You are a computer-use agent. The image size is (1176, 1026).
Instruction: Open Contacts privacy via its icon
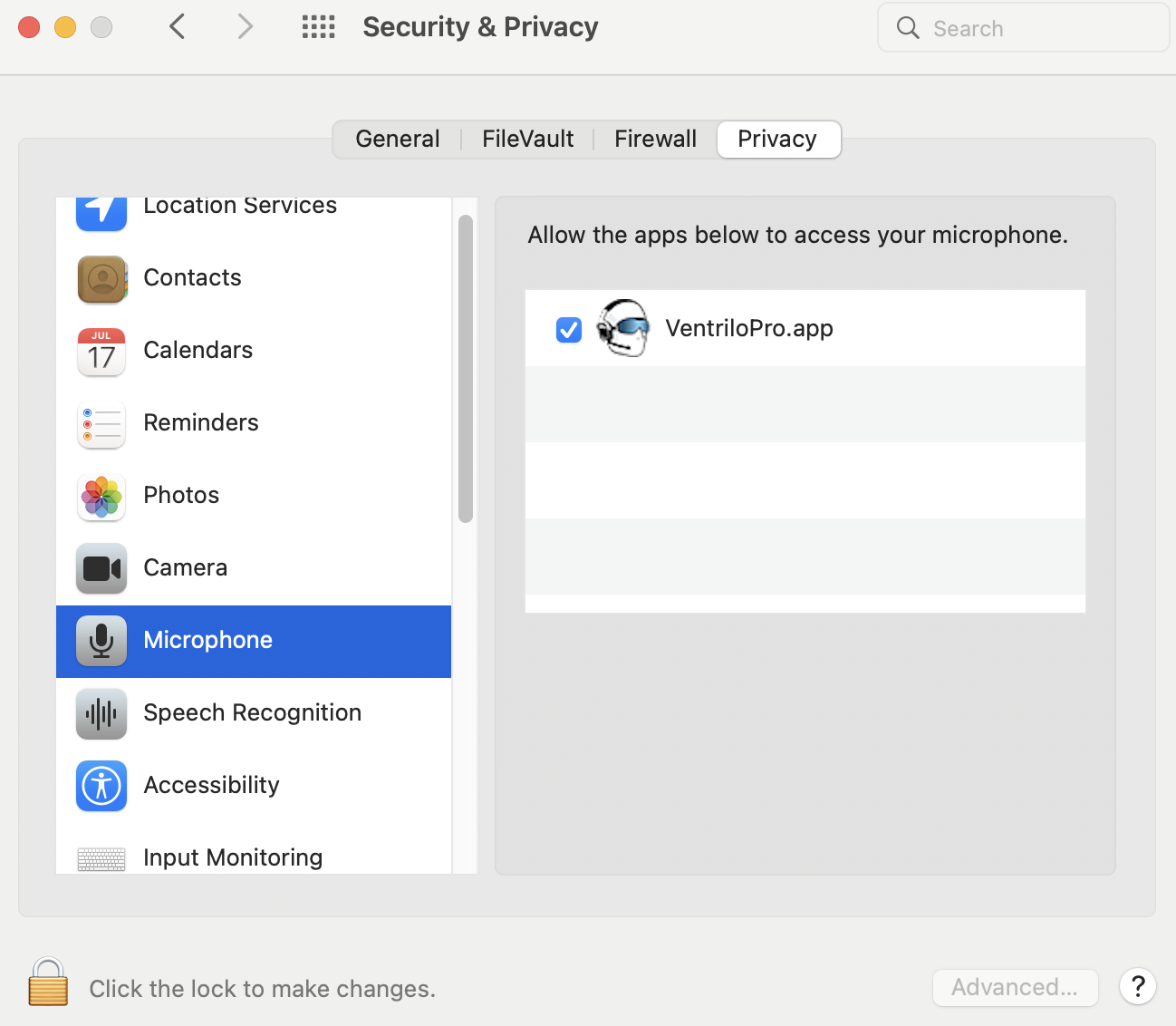(x=101, y=278)
